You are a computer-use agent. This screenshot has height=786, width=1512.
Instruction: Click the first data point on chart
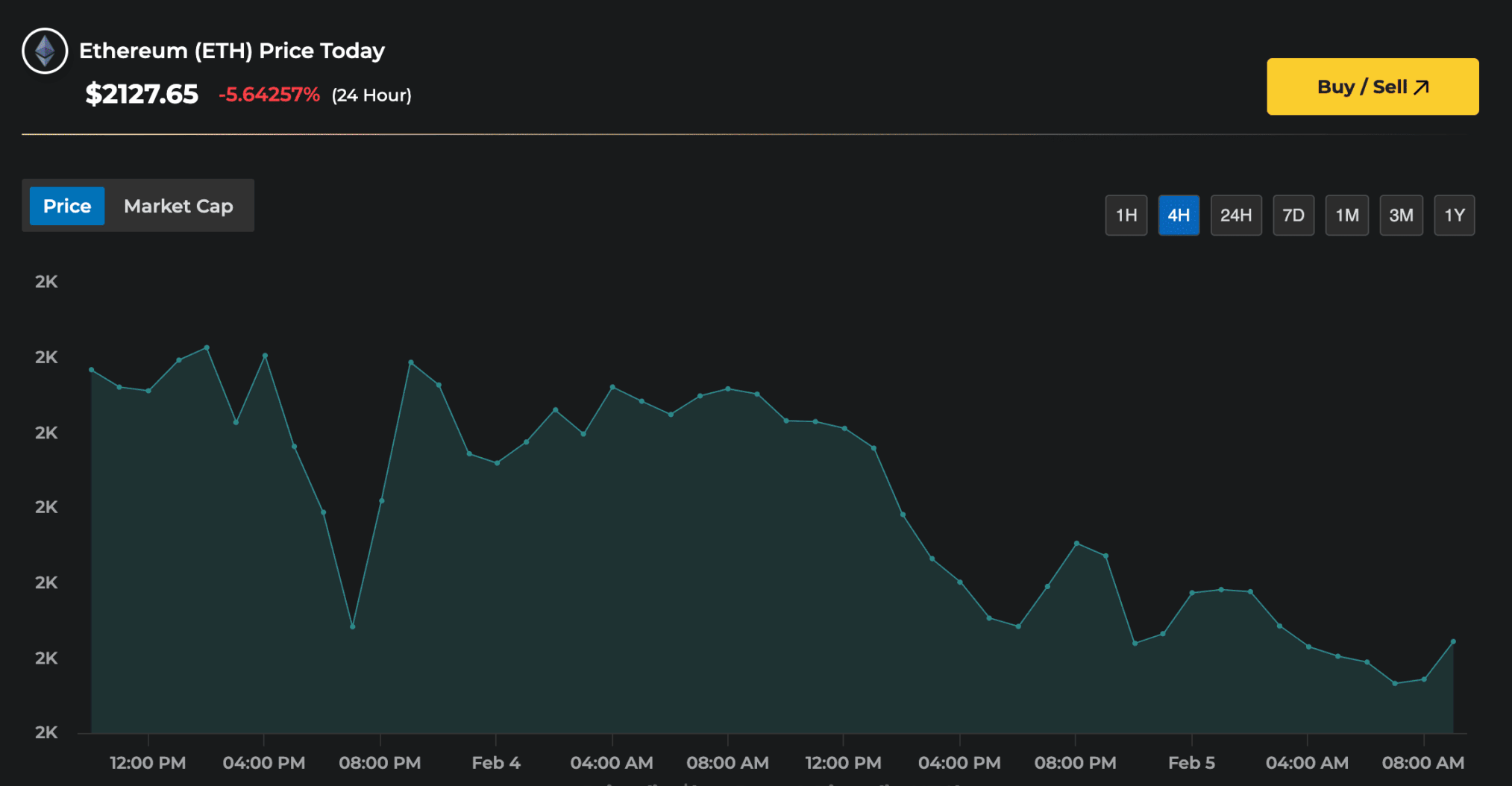coord(92,369)
